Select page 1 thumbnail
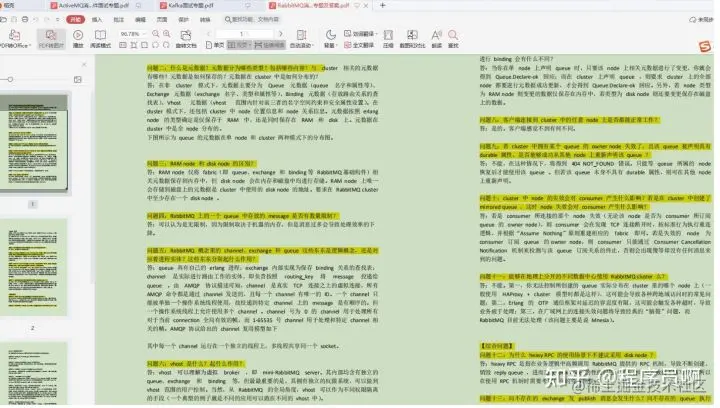 point(33,142)
